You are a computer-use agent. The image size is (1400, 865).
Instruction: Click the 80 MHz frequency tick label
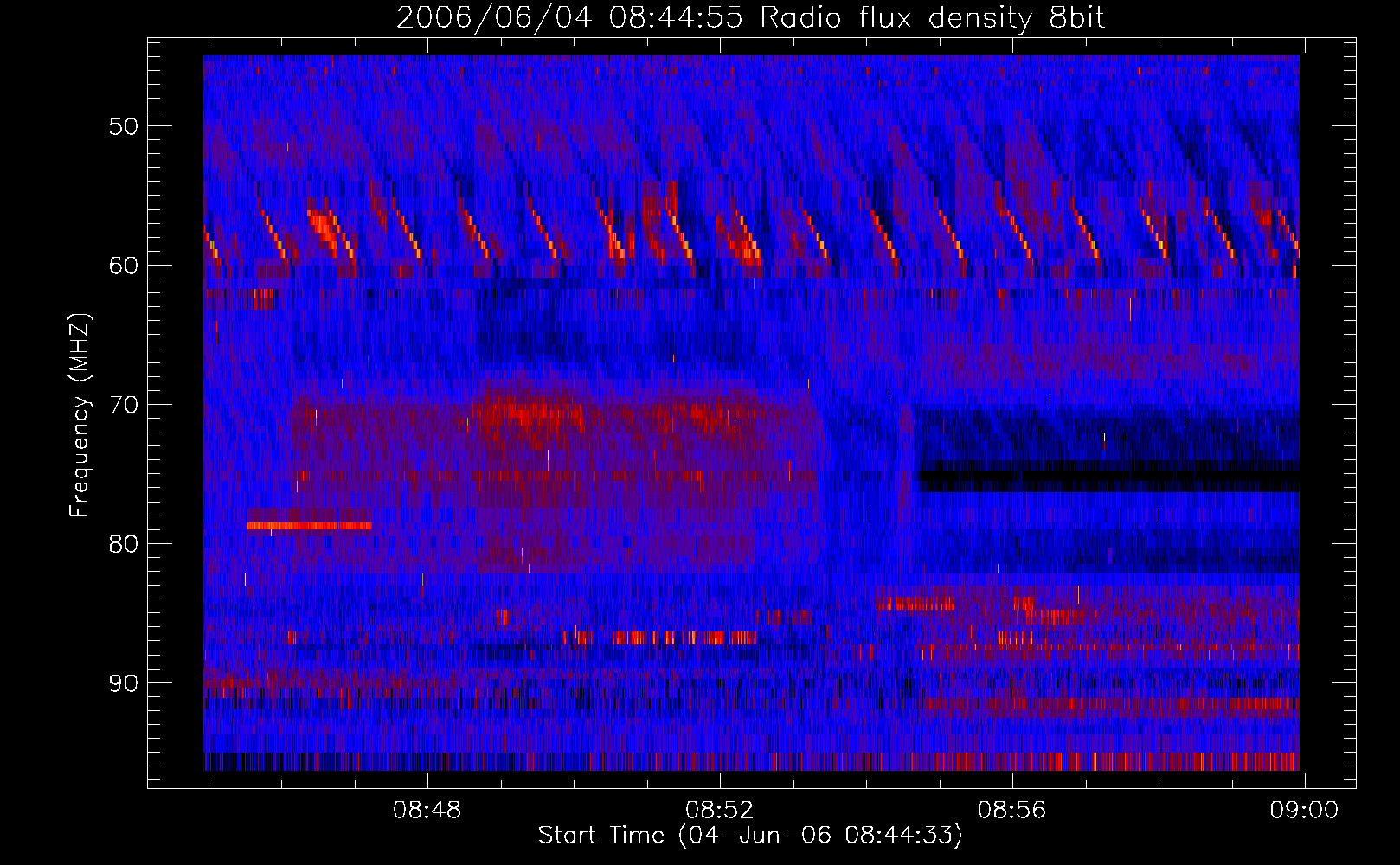123,544
